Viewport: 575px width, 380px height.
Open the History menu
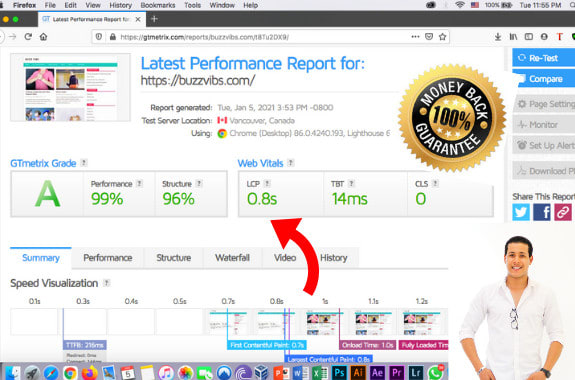coord(120,5)
